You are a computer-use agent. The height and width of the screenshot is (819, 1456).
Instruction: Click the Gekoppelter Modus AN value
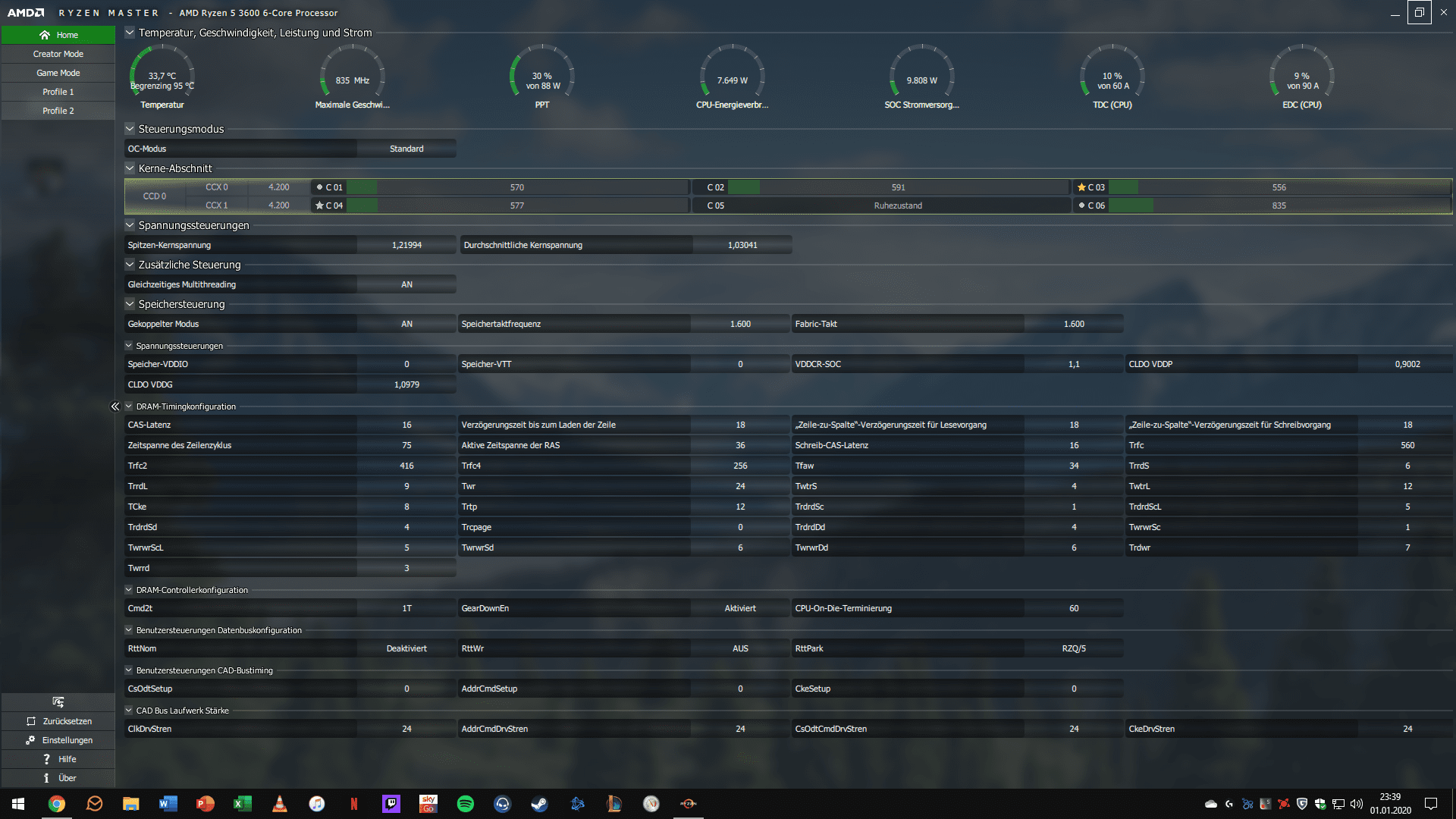[406, 324]
